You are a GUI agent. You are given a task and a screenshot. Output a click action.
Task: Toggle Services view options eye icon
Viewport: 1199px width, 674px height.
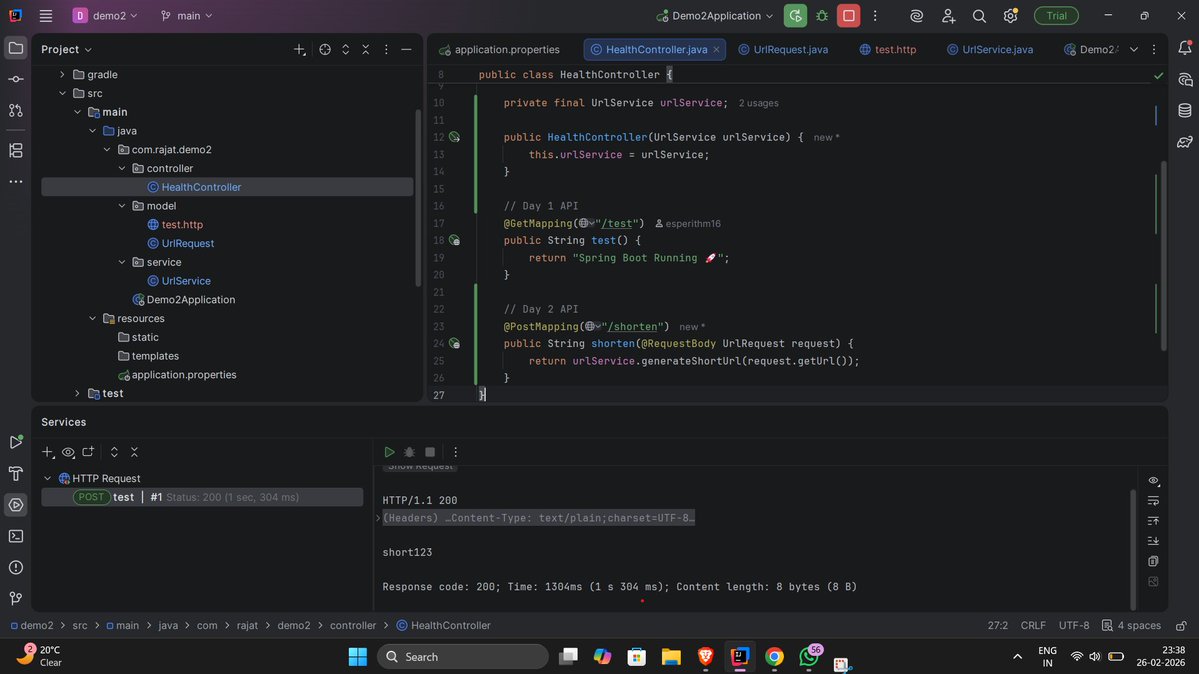68,452
